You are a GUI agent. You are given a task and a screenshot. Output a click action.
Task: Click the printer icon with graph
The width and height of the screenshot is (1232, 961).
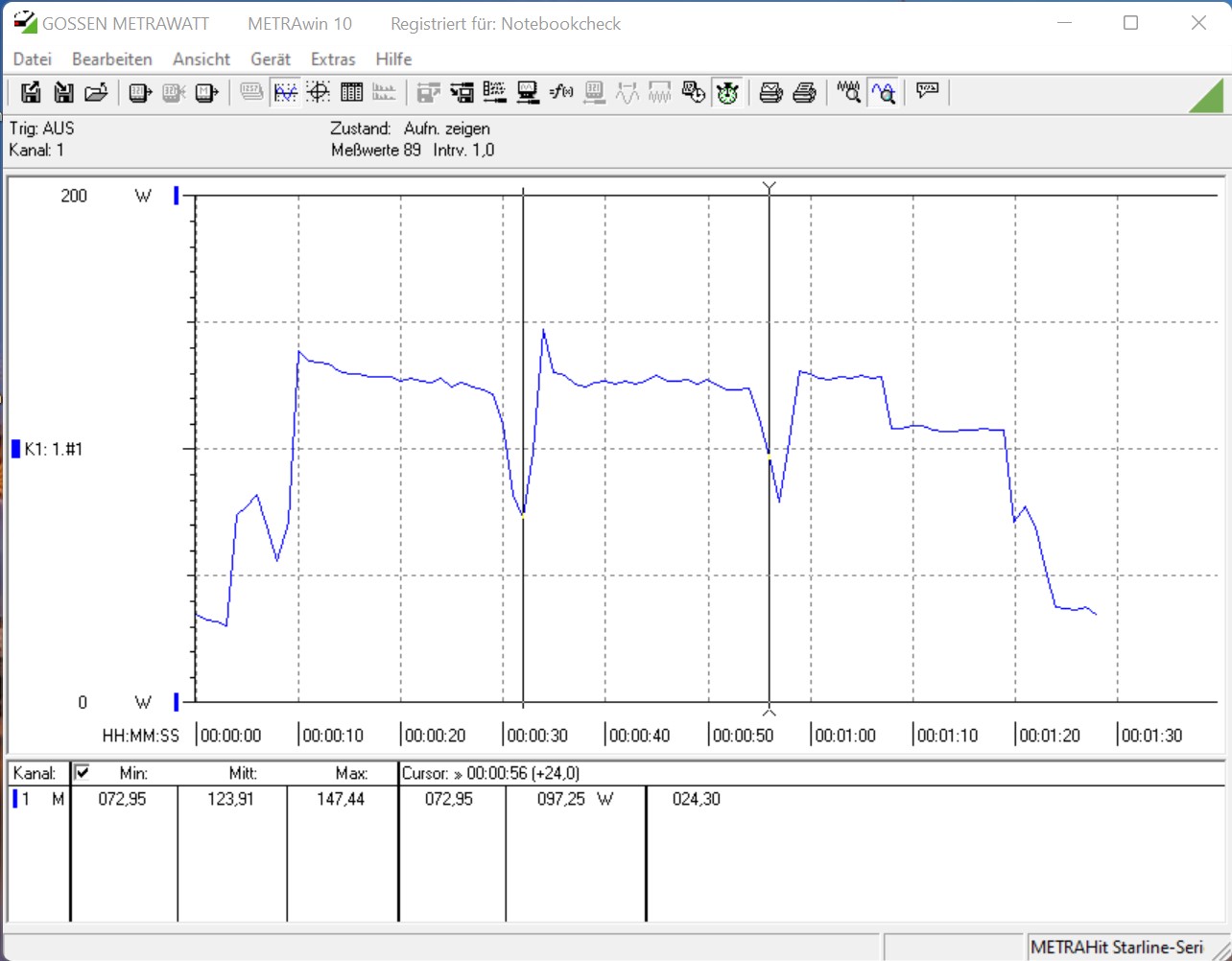pos(770,93)
